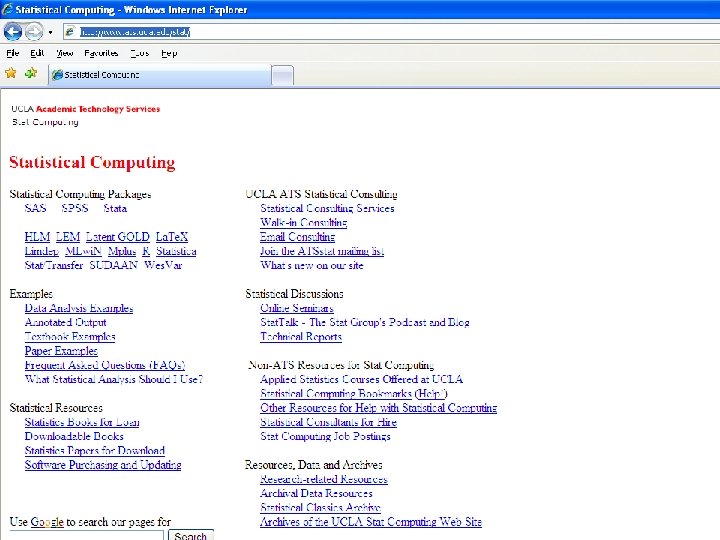The width and height of the screenshot is (720, 540).
Task: Open What's new on our site link
Action: coord(312,265)
